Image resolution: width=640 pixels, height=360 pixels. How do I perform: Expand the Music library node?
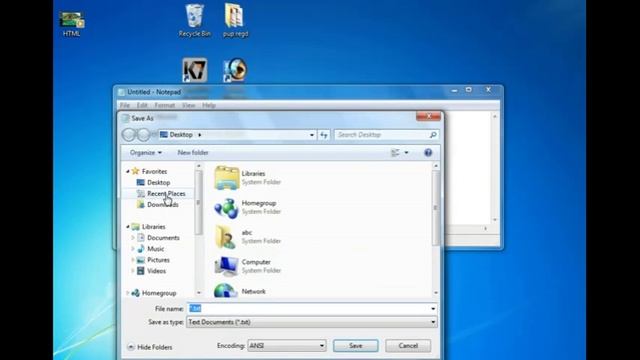point(133,249)
